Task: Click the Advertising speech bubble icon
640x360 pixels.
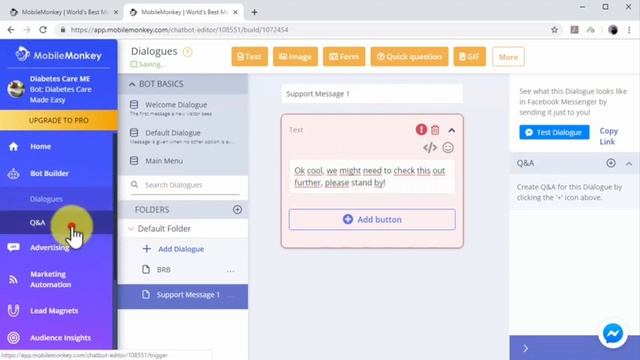Action: pyautogui.click(x=13, y=247)
